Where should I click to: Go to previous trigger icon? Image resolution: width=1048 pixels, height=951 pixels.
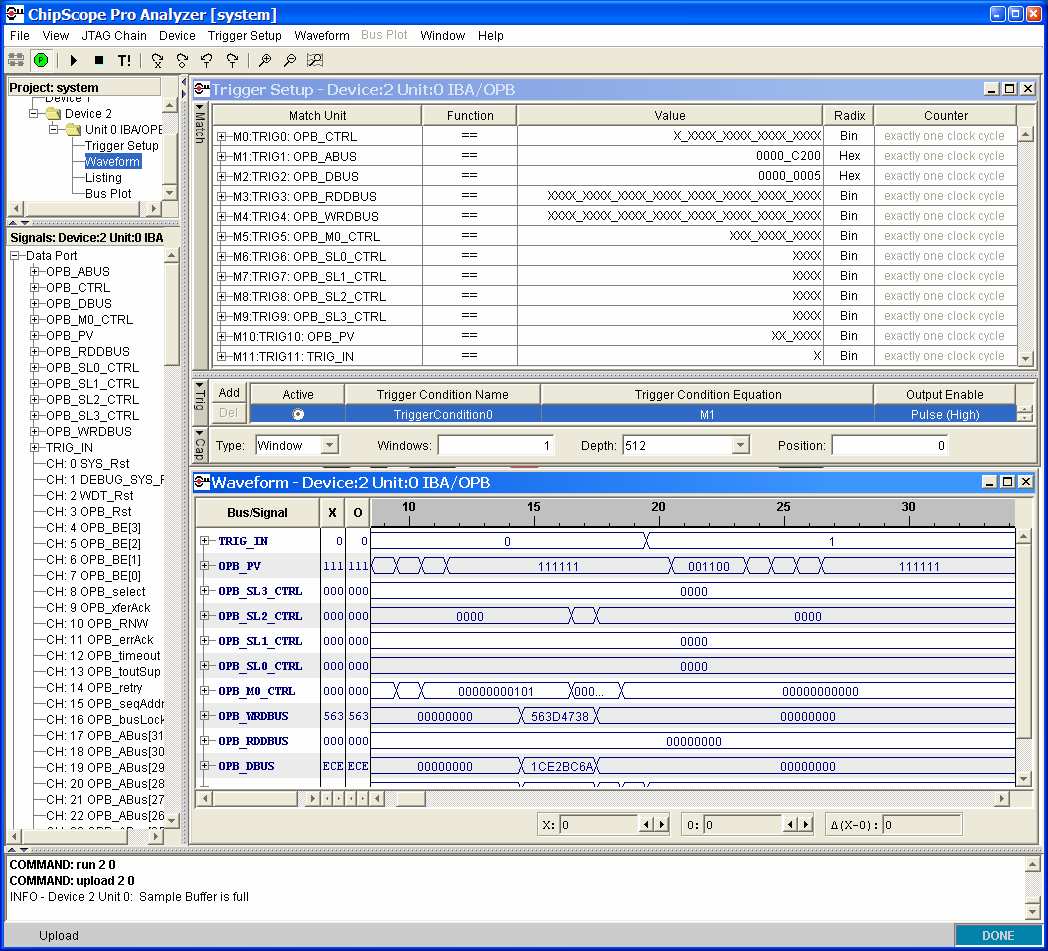(x=207, y=61)
